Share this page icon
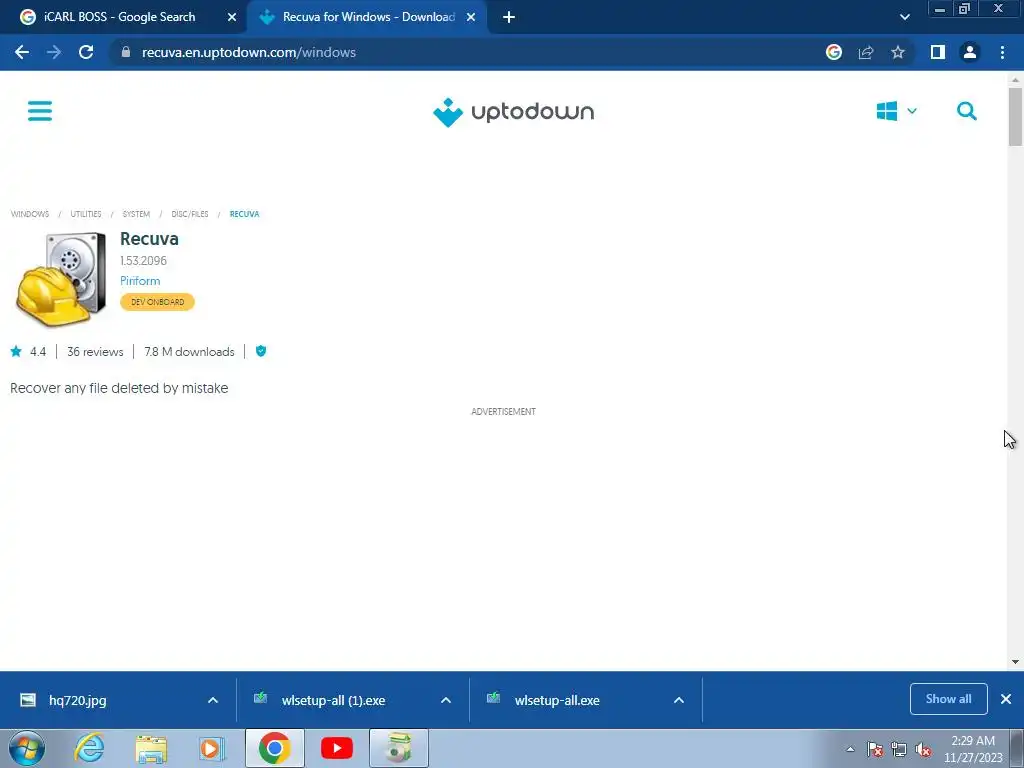The width and height of the screenshot is (1024, 768). point(866,52)
